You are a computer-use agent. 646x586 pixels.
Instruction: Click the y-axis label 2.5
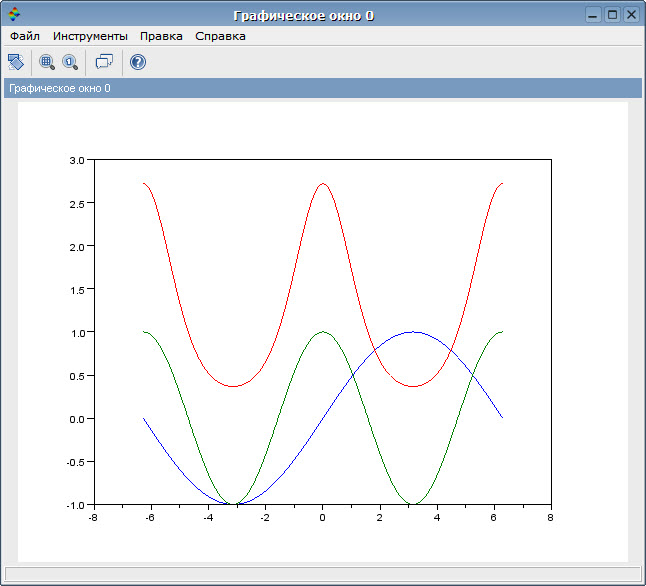tap(77, 204)
